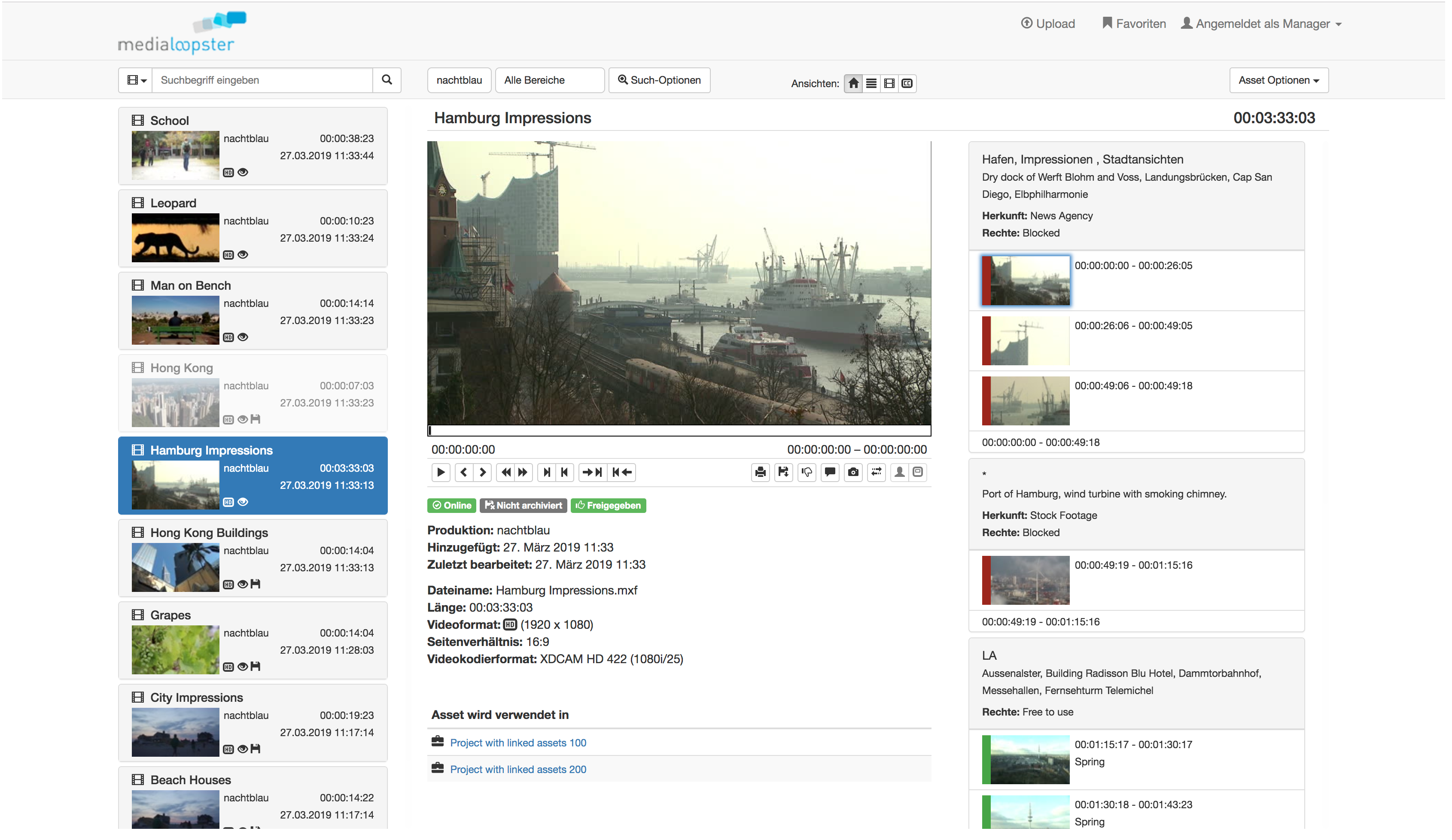Click the thumbs-down reject icon
This screenshot has width=1452, height=840.
[x=807, y=473]
